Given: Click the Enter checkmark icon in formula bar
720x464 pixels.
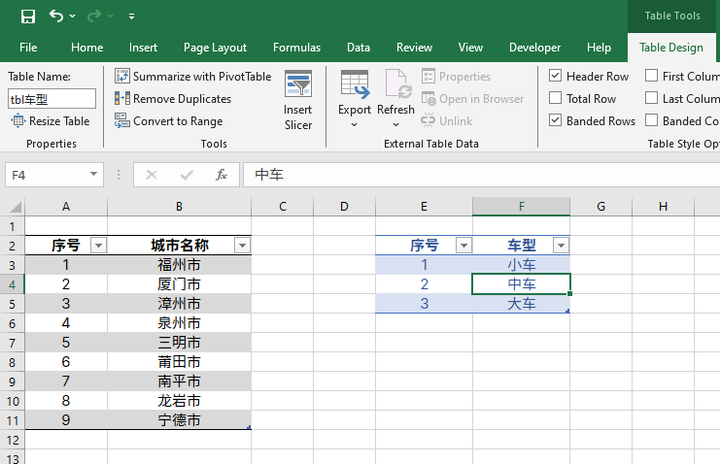Looking at the screenshot, I should point(186,175).
